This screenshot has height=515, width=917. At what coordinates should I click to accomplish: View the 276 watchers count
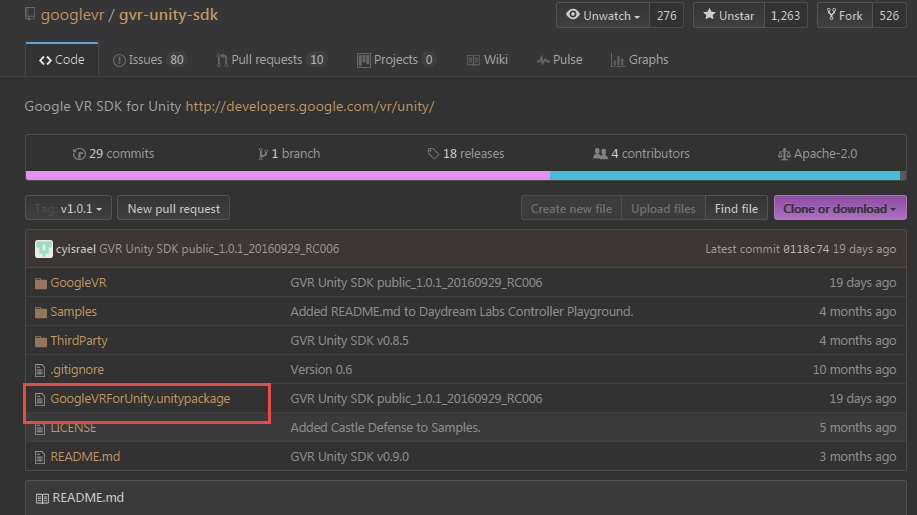tap(666, 15)
